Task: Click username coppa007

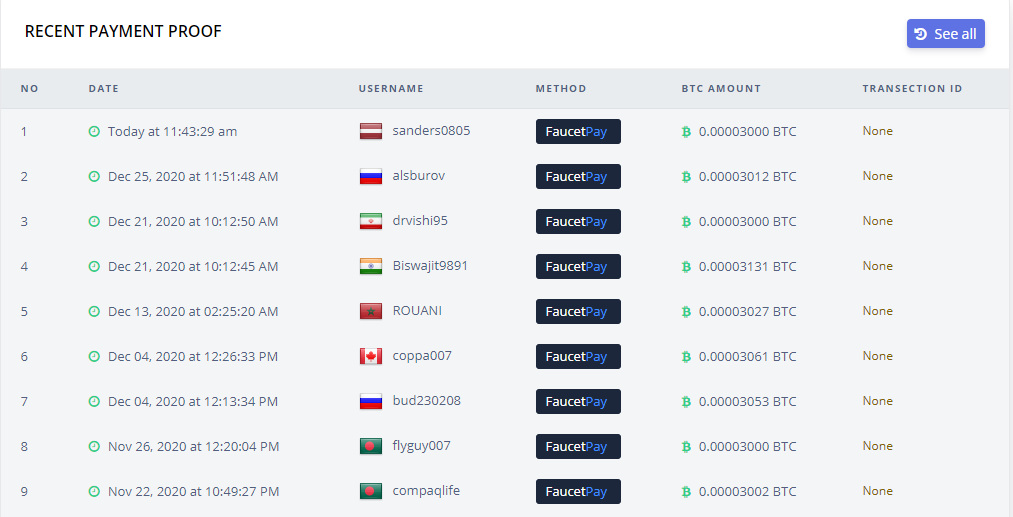Action: (x=422, y=355)
